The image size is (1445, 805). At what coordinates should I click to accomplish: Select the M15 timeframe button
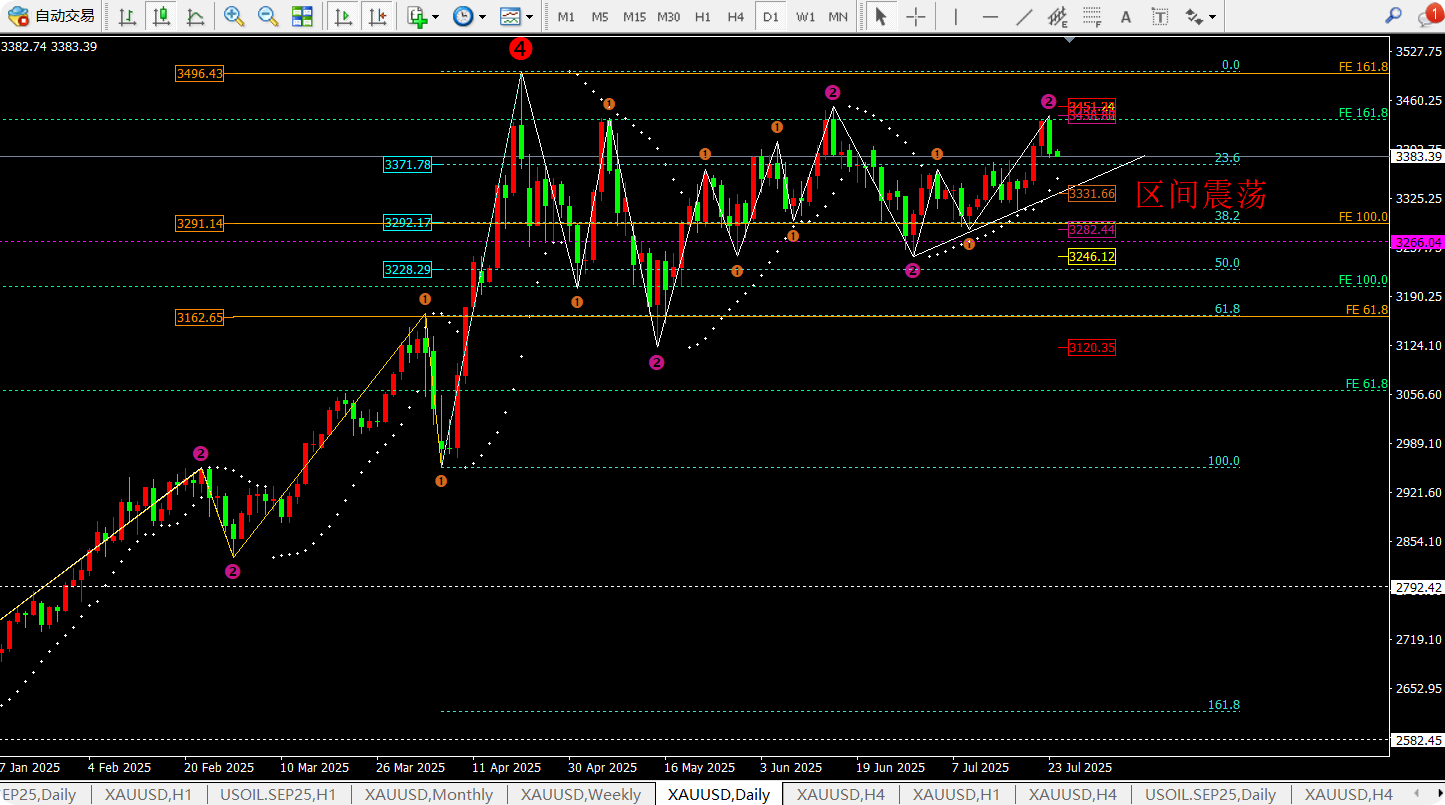click(634, 17)
